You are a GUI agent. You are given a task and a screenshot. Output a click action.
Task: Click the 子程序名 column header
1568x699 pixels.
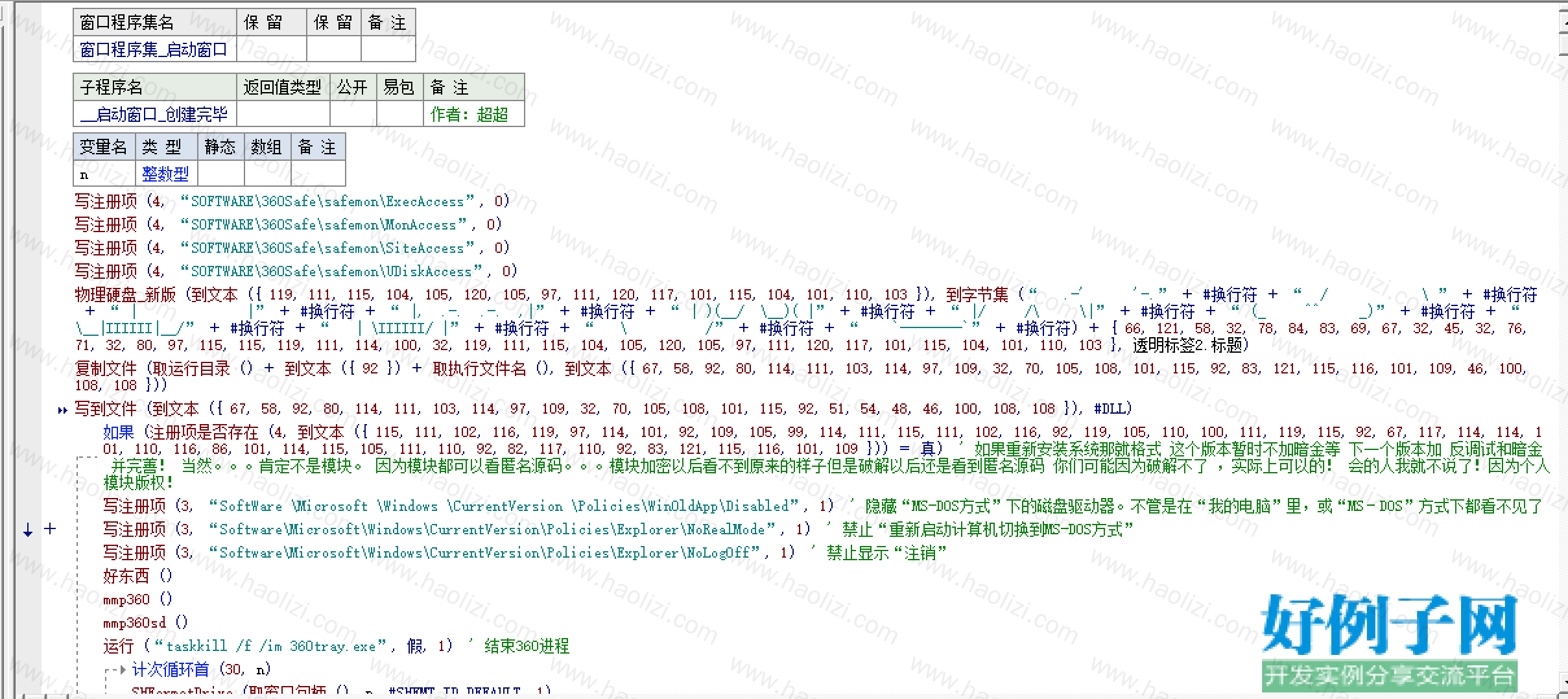(154, 87)
